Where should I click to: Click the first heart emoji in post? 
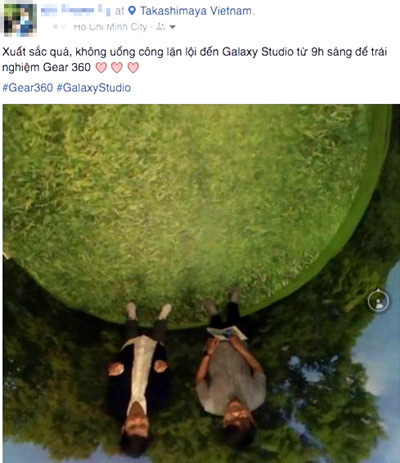[x=101, y=67]
